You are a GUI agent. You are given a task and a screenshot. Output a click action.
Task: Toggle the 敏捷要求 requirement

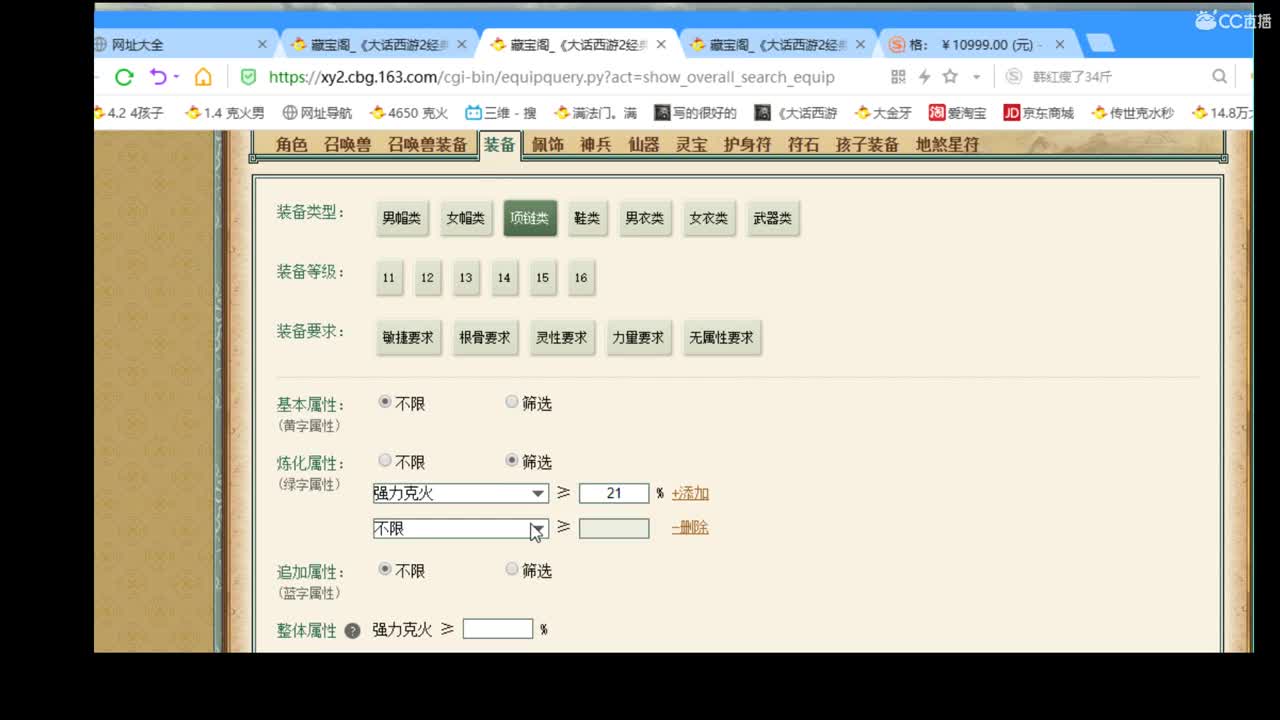[408, 338]
